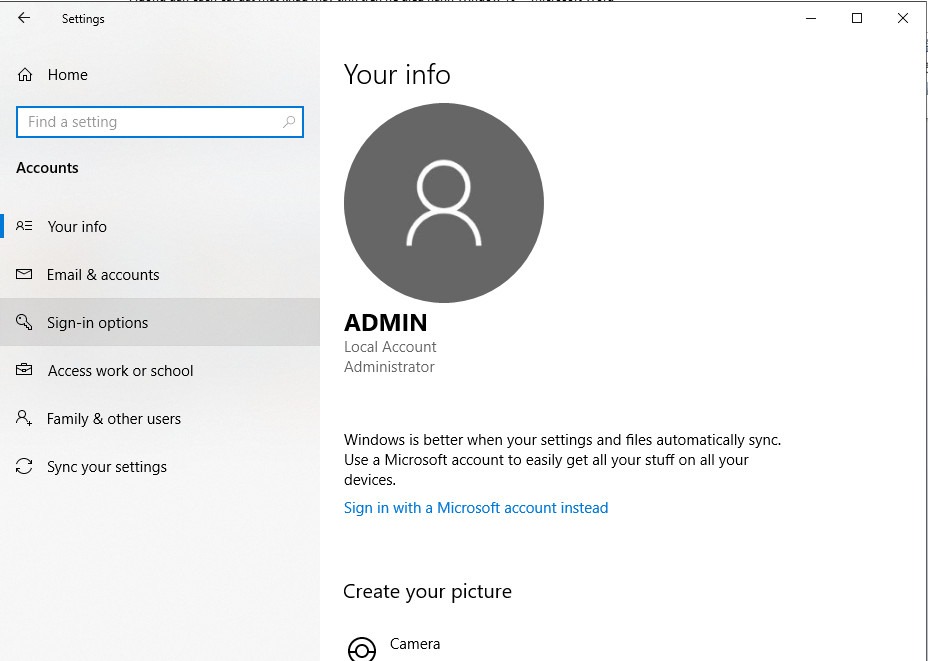The image size is (928, 661).
Task: Click the Create your picture heading
Action: (x=427, y=591)
